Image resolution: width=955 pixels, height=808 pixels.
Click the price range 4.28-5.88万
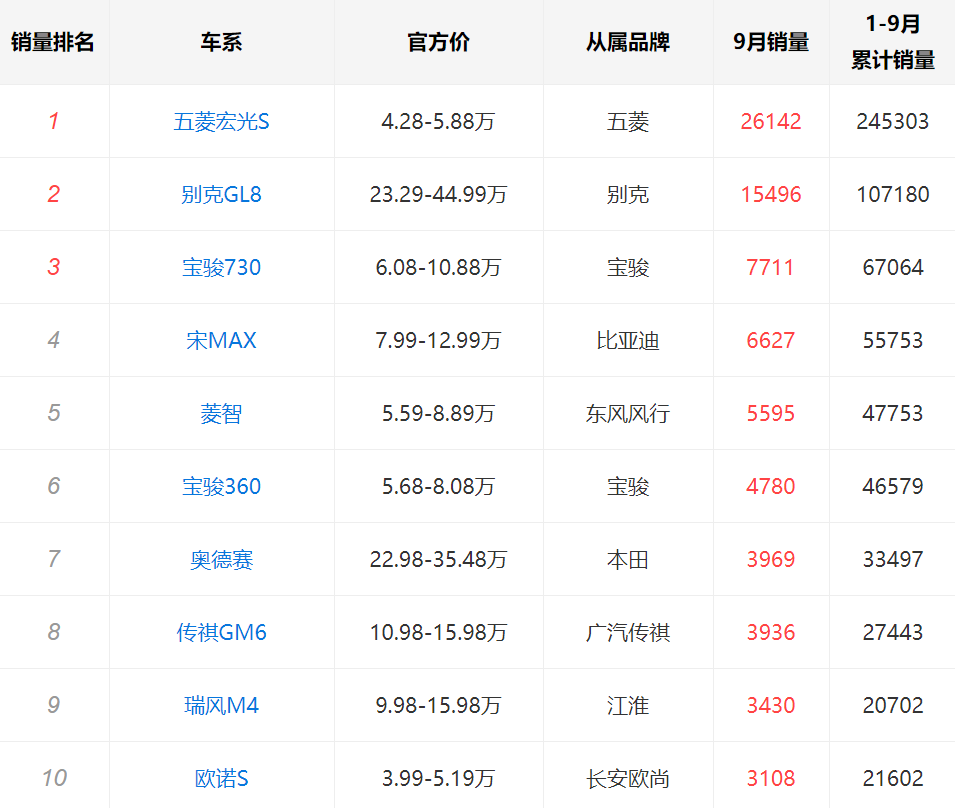[x=439, y=121]
